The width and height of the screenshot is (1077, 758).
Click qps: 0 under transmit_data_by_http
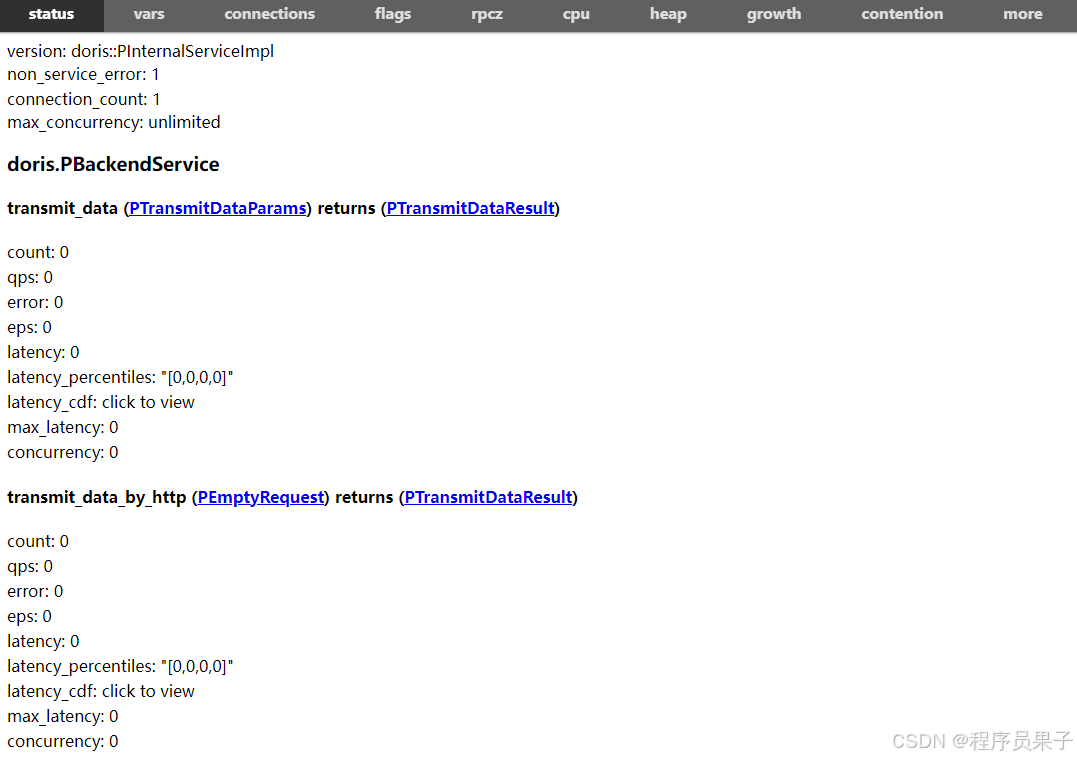point(30,566)
